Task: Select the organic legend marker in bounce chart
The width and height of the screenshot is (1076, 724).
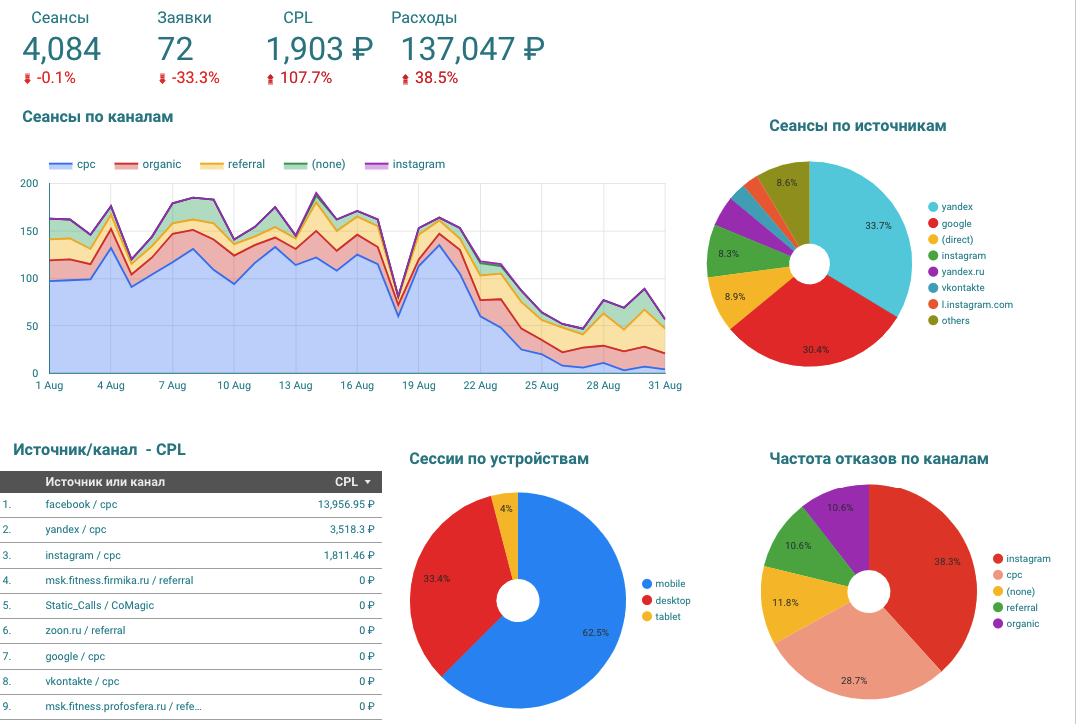Action: [998, 624]
